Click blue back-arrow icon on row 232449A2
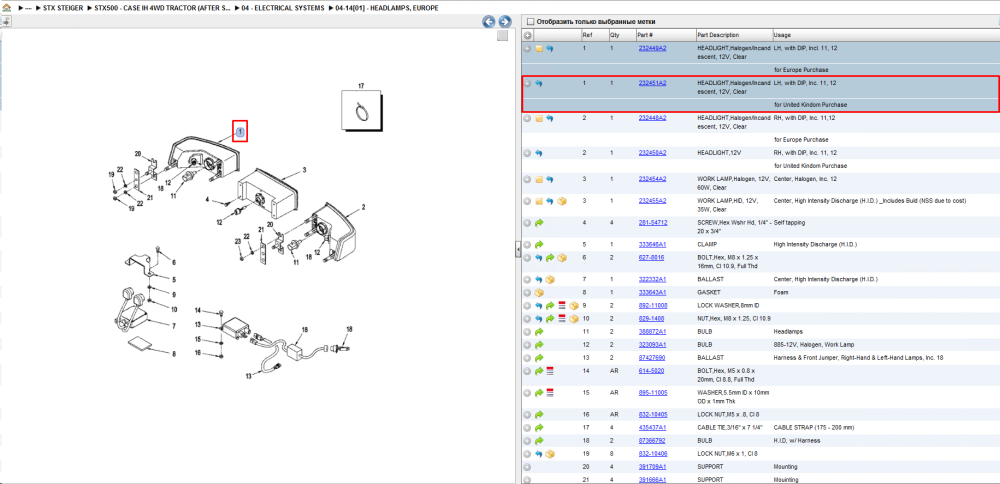This screenshot has height=484, width=1000. (550, 48)
